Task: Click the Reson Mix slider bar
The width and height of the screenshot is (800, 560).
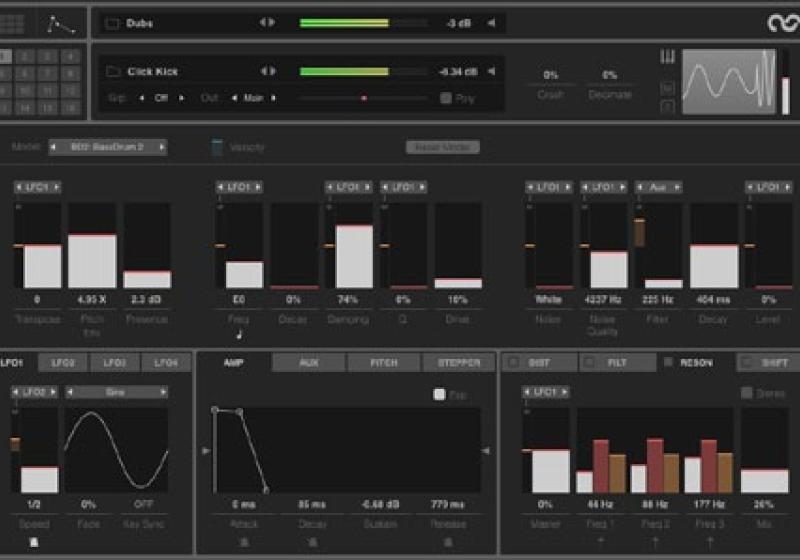Action: [x=764, y=450]
